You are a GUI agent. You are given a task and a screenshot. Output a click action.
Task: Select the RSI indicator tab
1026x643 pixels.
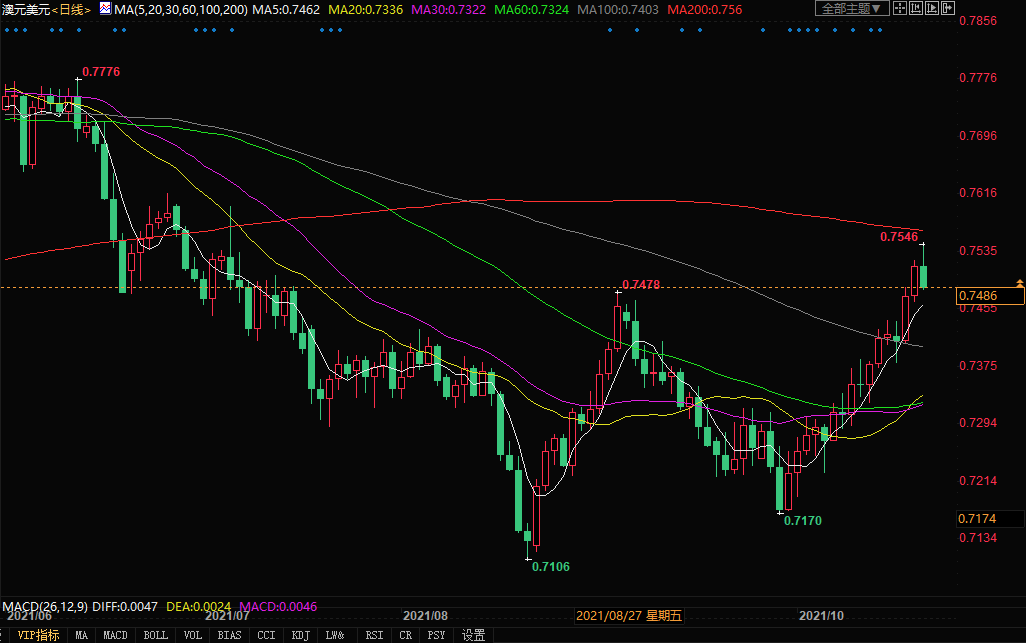pos(374,635)
